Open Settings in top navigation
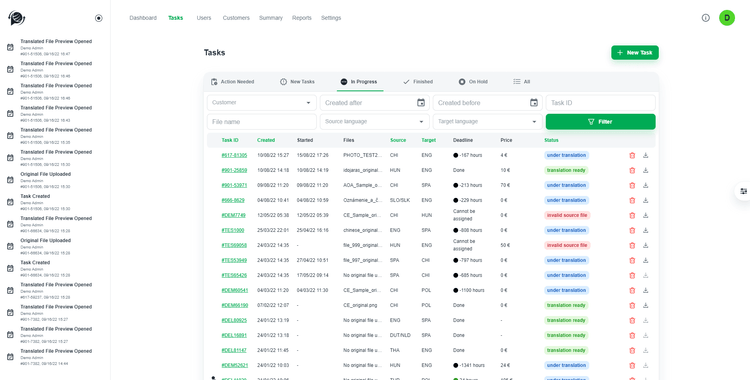 click(331, 18)
